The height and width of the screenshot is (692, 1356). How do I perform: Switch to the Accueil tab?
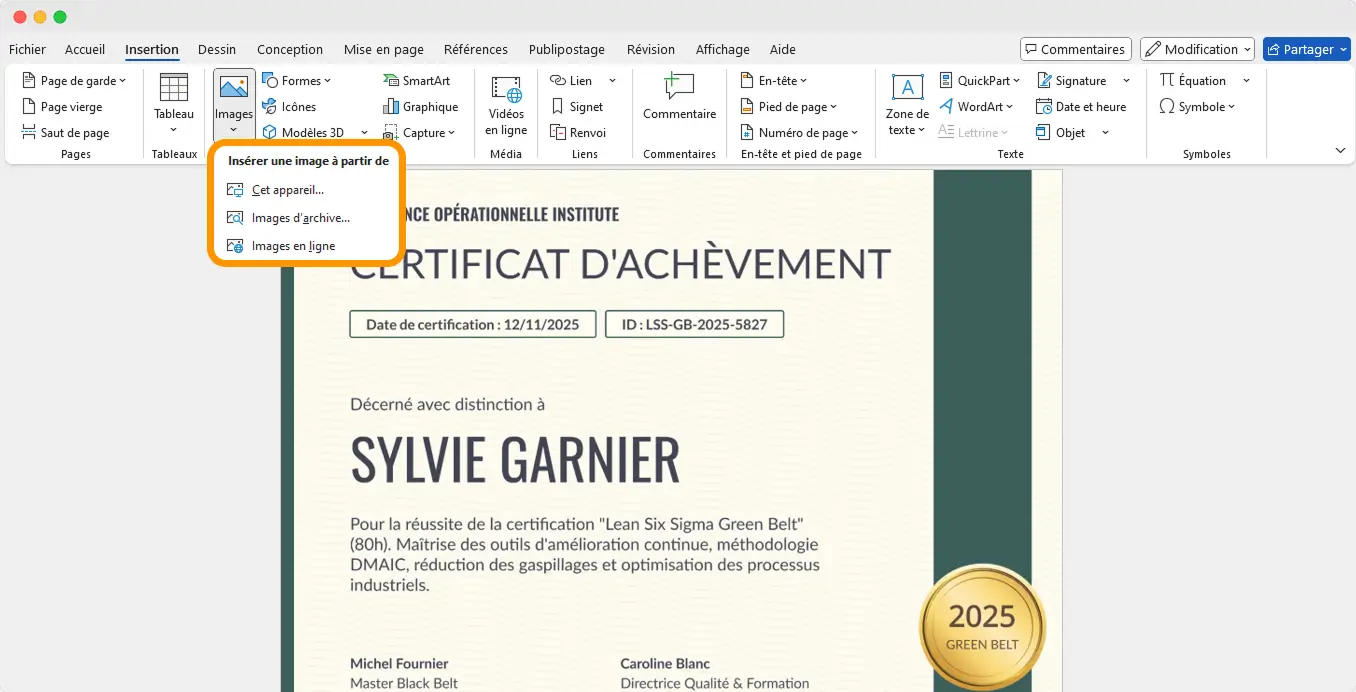tap(85, 49)
